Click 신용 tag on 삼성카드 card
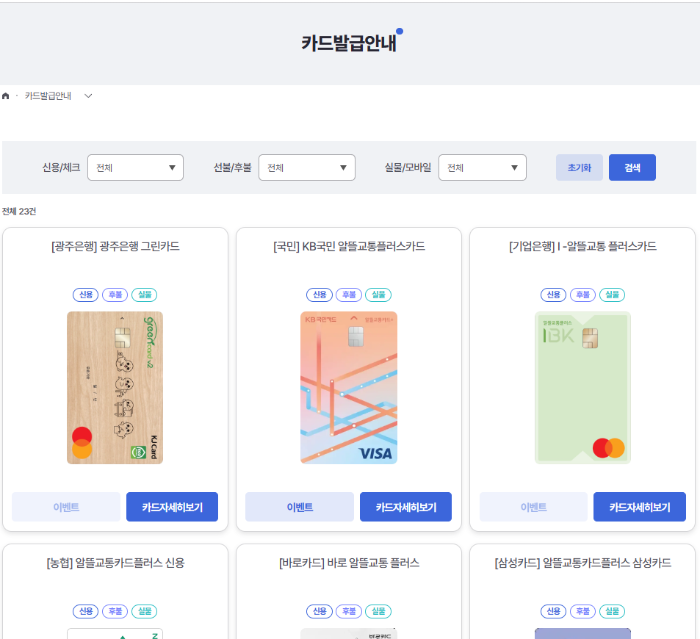Viewport: 700px width, 639px height. click(x=554, y=611)
